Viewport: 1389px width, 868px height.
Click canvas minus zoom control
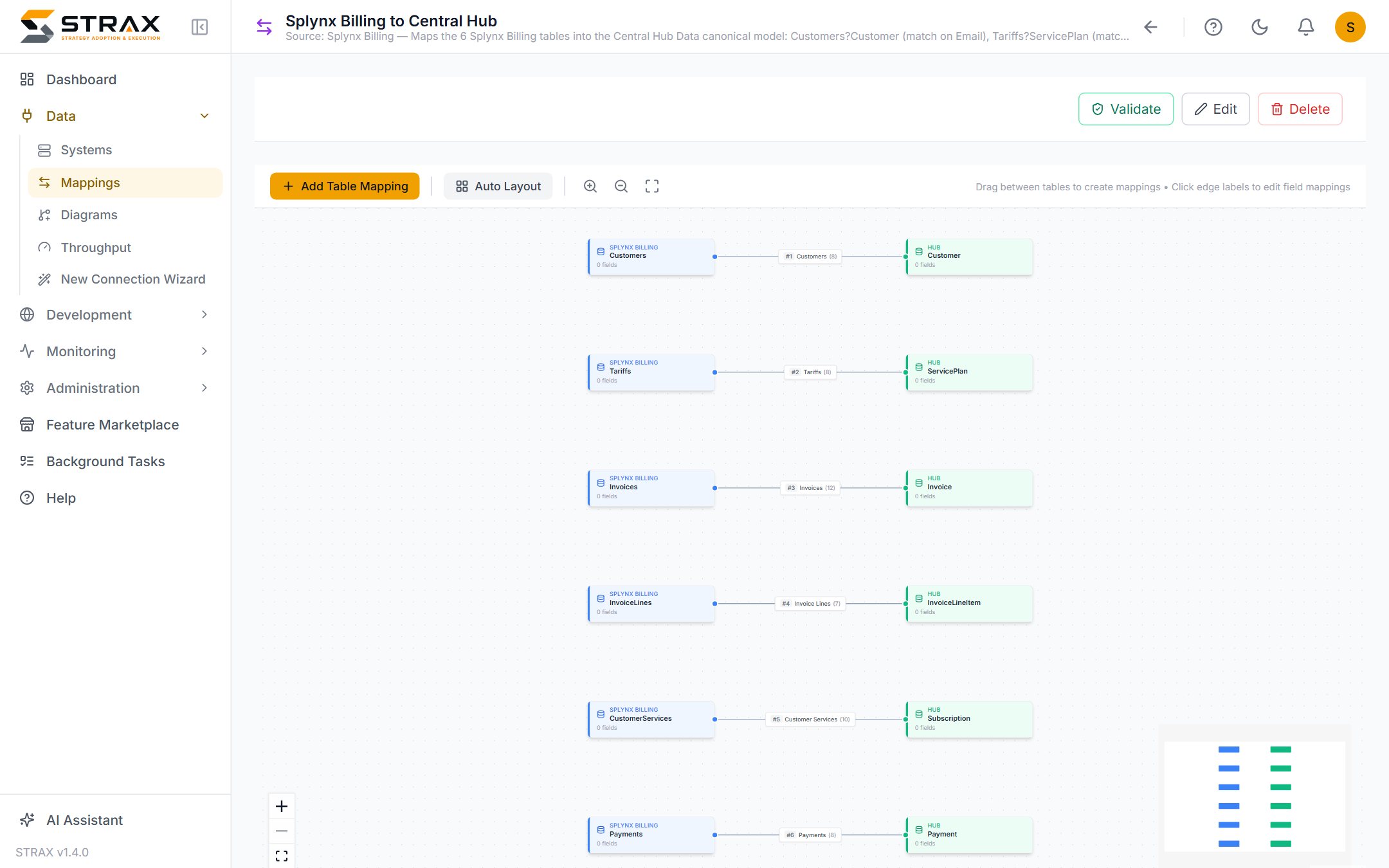pyautogui.click(x=282, y=831)
